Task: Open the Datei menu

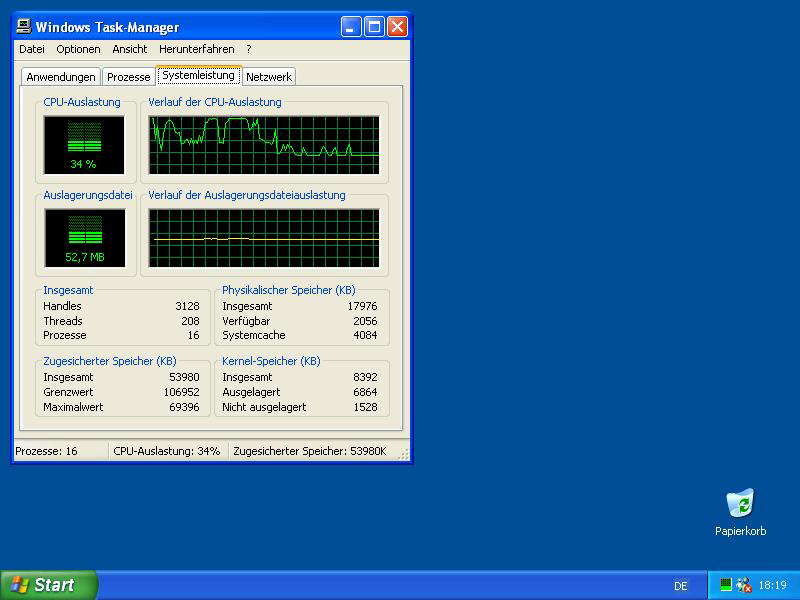Action: 32,49
